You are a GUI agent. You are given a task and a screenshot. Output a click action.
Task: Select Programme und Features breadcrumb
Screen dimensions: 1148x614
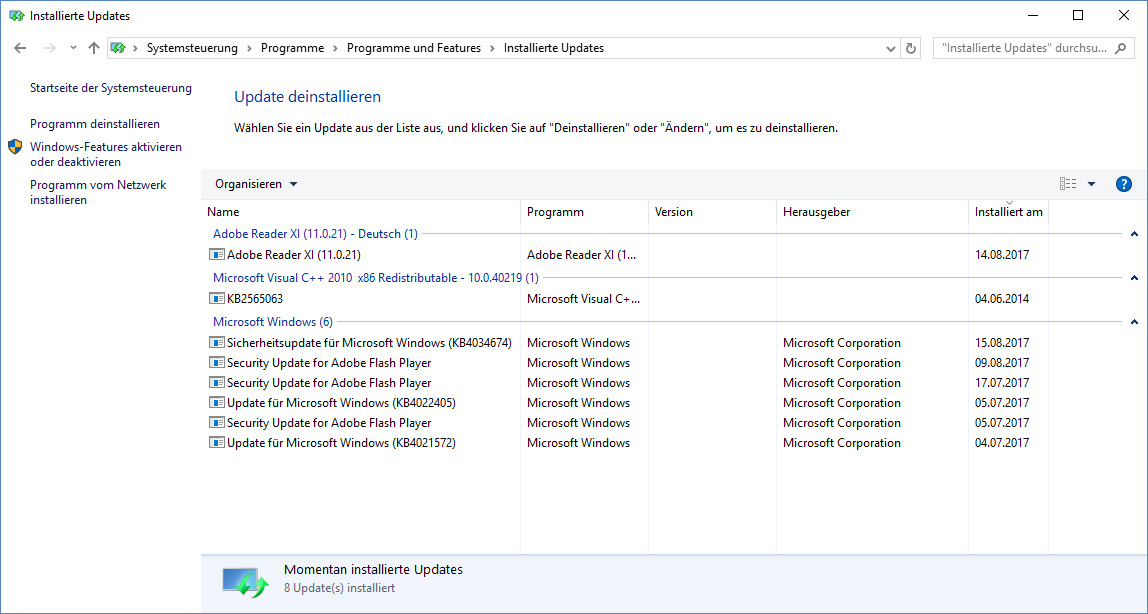(414, 48)
